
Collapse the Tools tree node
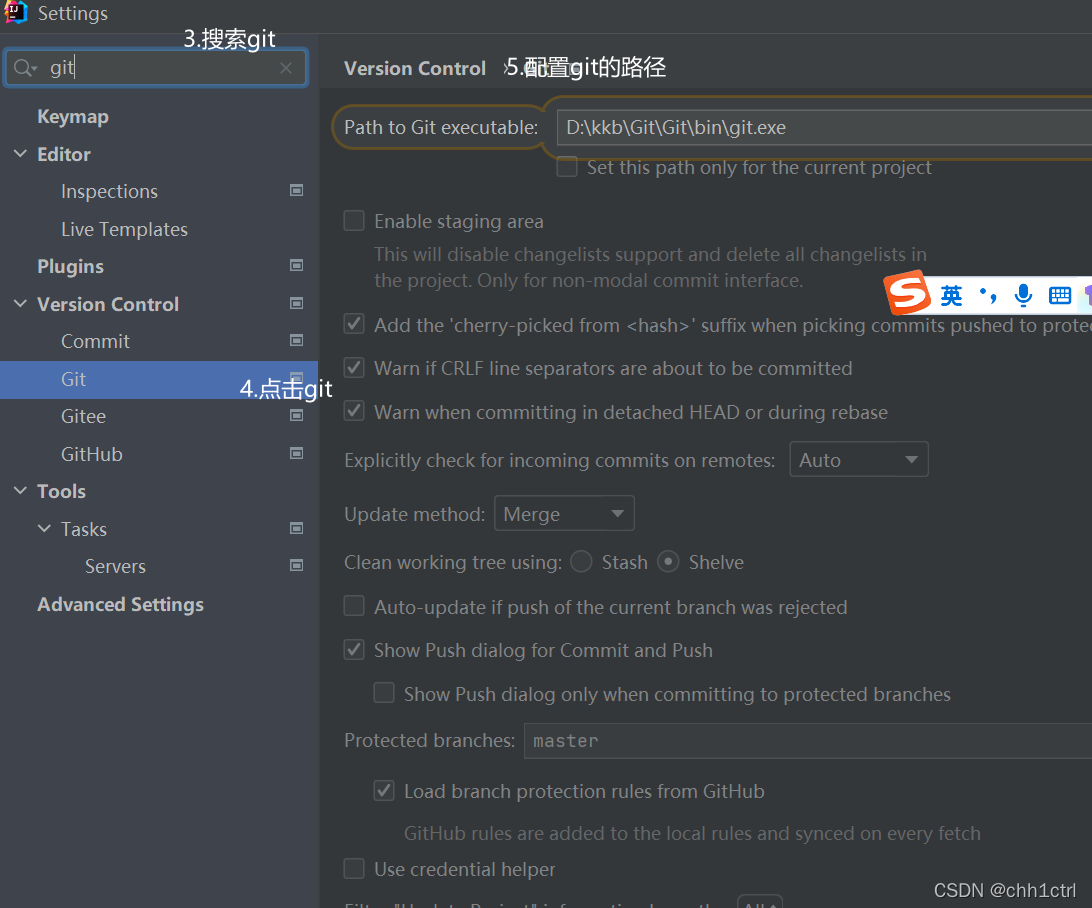(20, 490)
